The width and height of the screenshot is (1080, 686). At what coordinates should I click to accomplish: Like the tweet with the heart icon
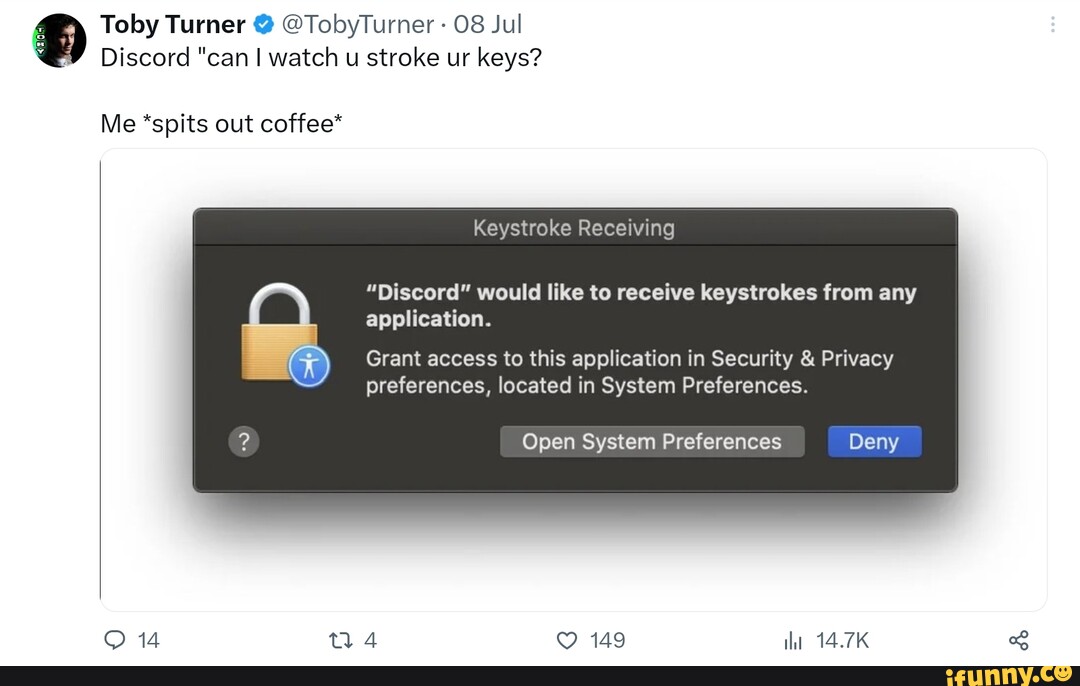pos(567,640)
